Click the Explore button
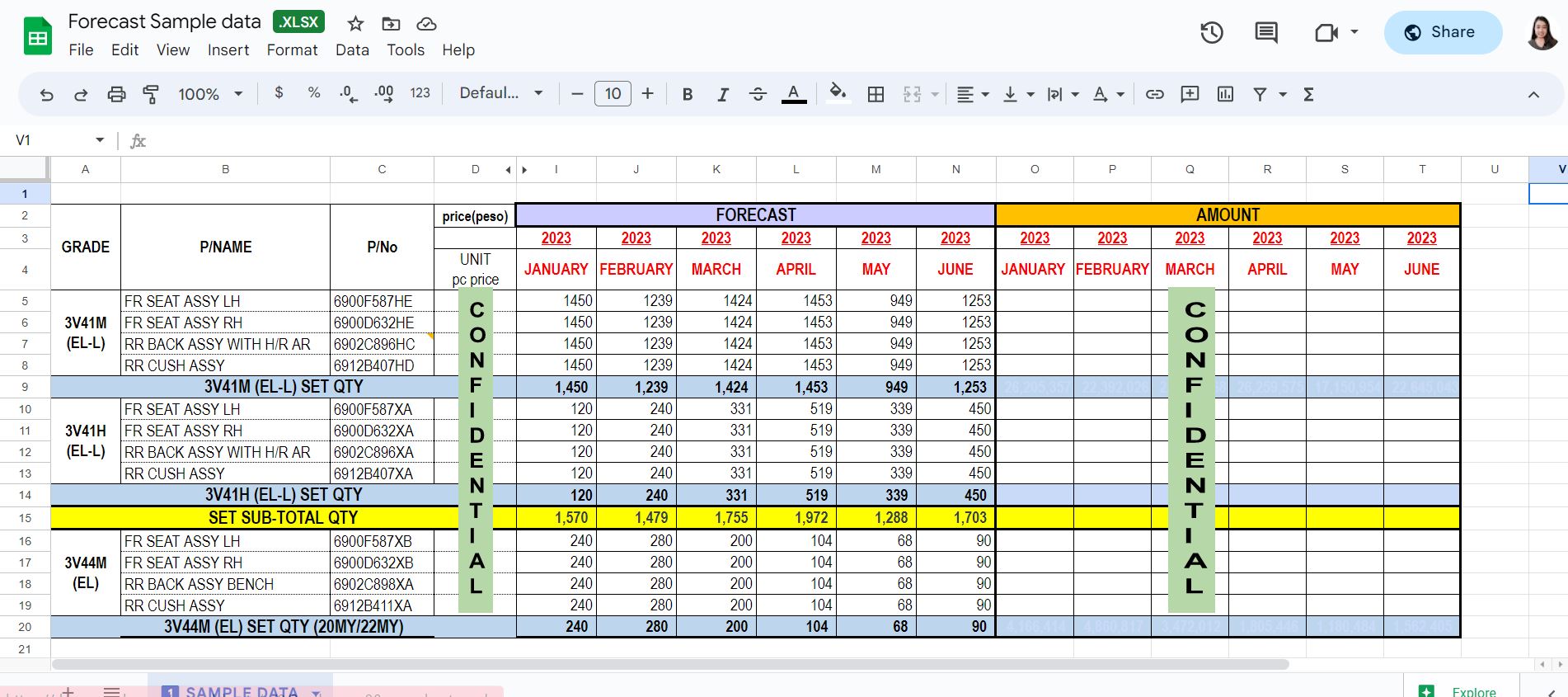 pos(1462,690)
